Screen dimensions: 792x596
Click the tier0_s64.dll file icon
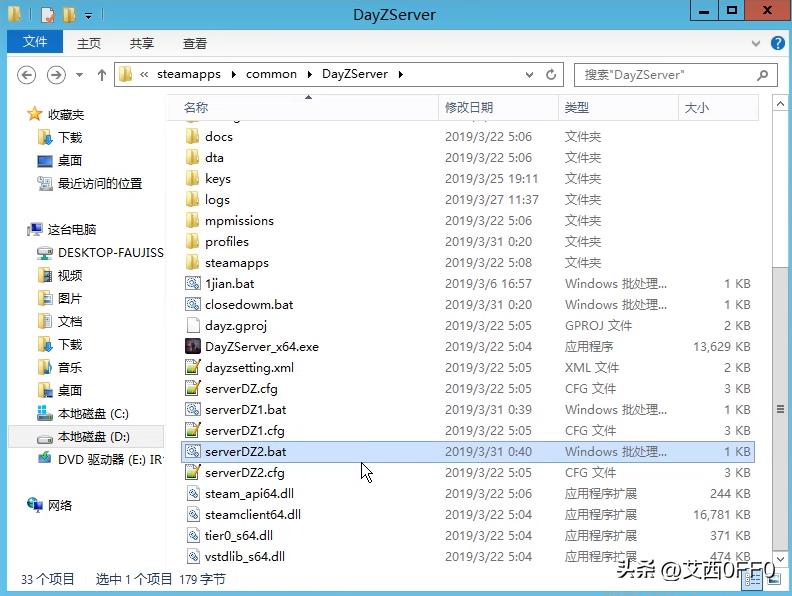(x=192, y=535)
